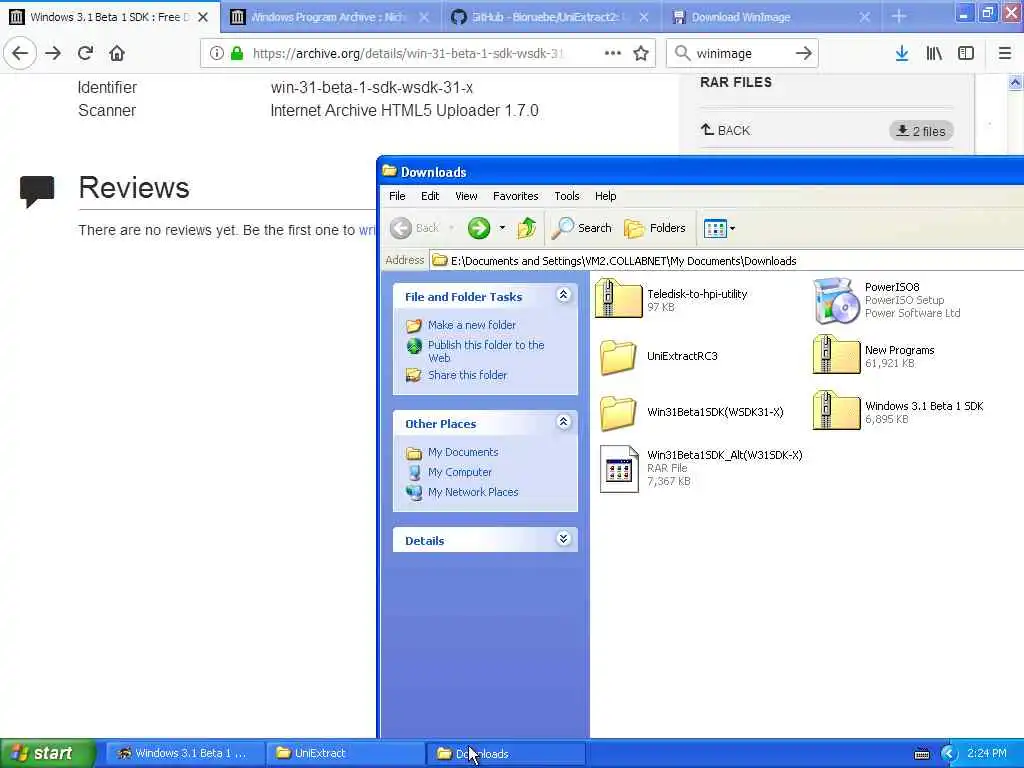
Task: Click the green padlock icon
Action: 237,54
